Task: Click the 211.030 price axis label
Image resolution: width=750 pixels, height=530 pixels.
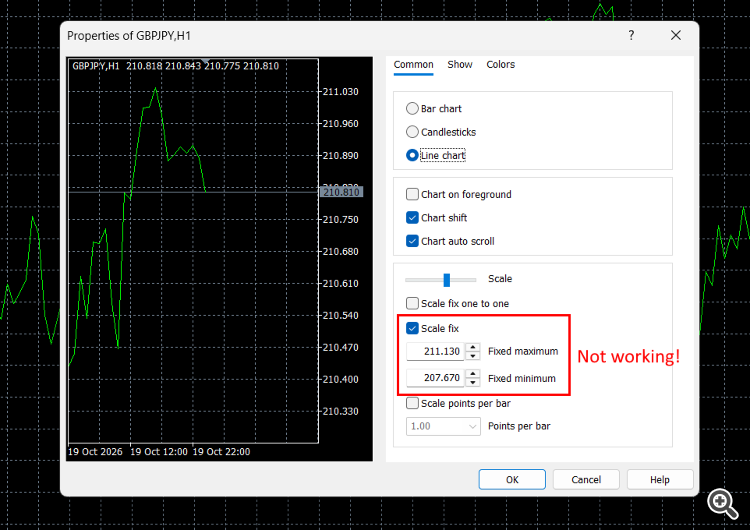Action: [340, 91]
